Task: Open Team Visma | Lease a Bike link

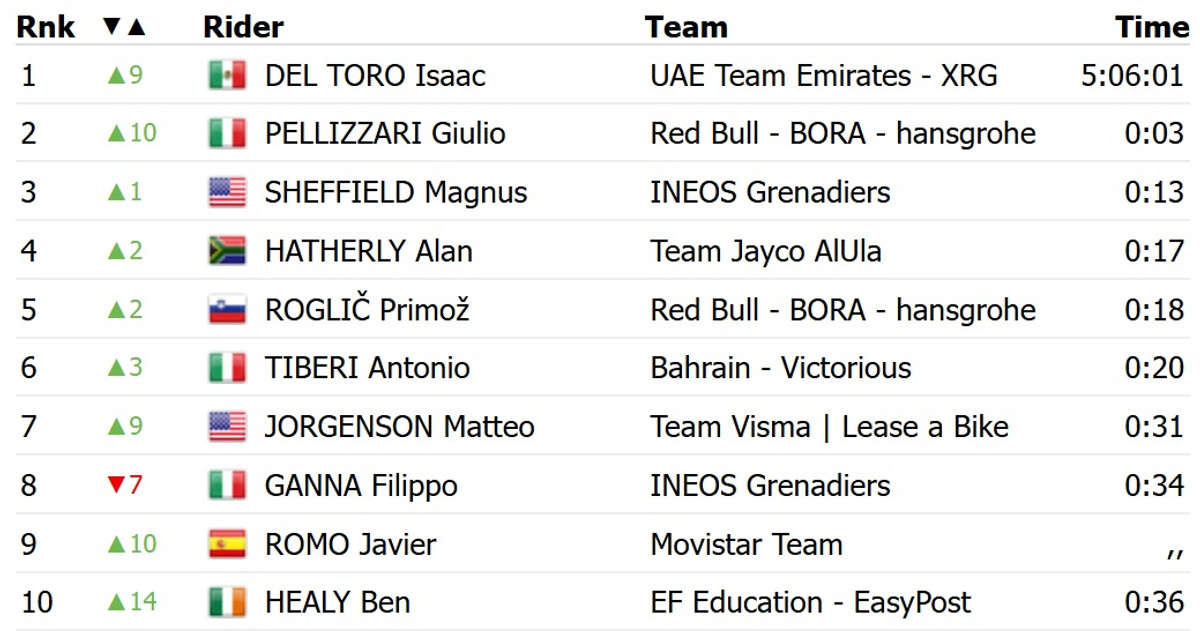Action: coord(829,427)
